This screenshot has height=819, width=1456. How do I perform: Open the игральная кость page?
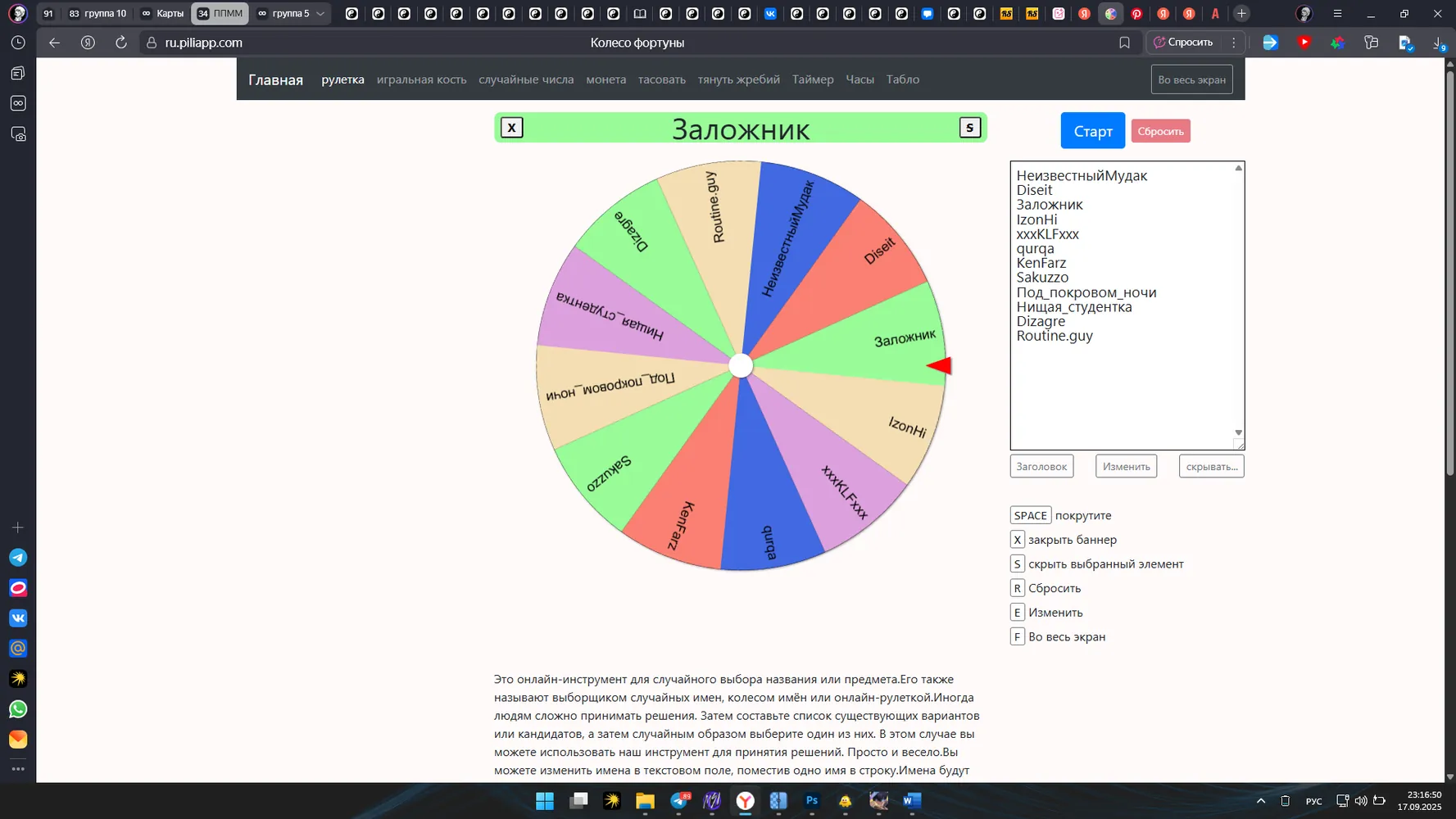pos(421,79)
